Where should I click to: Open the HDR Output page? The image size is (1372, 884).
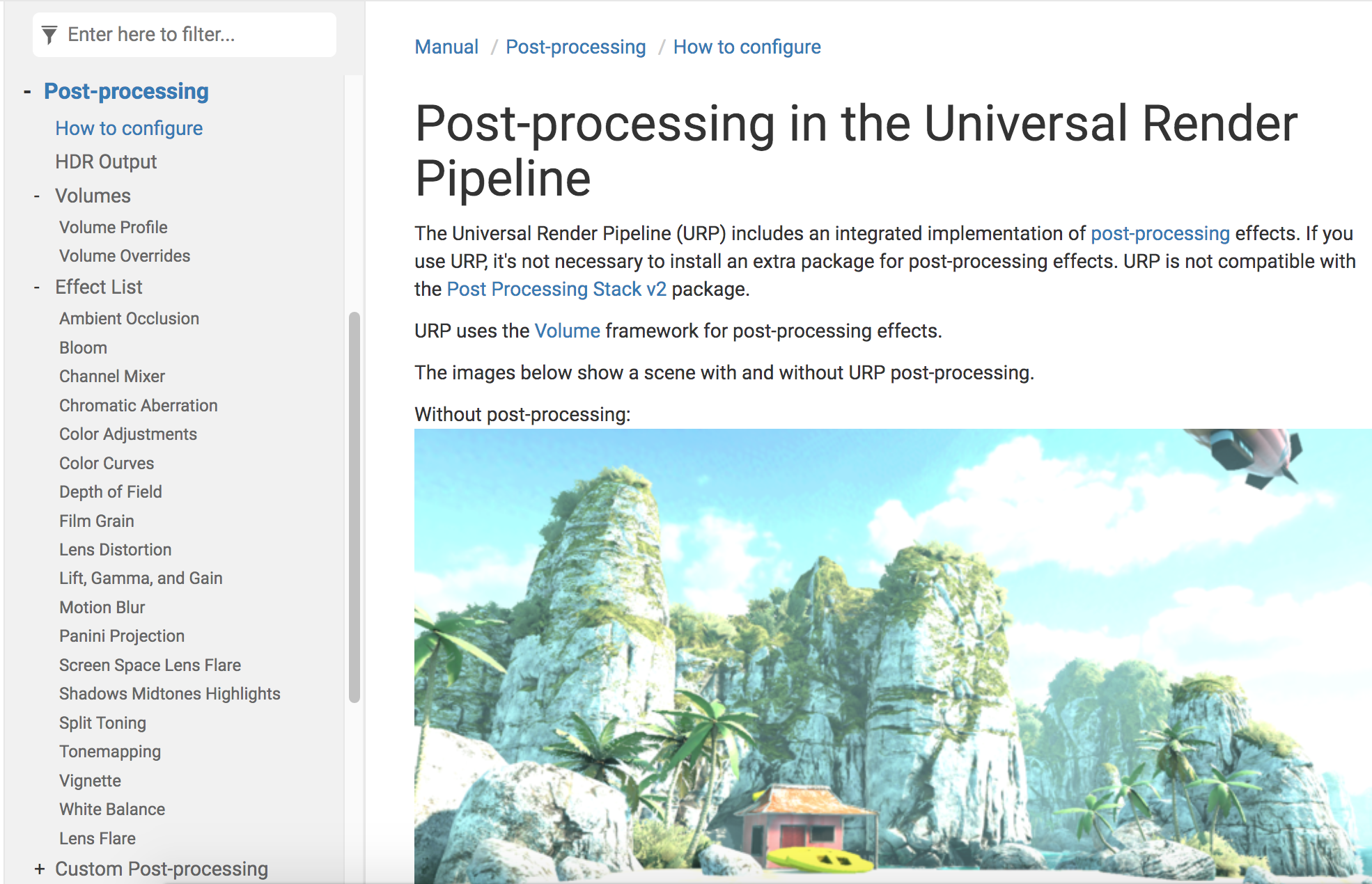point(106,161)
